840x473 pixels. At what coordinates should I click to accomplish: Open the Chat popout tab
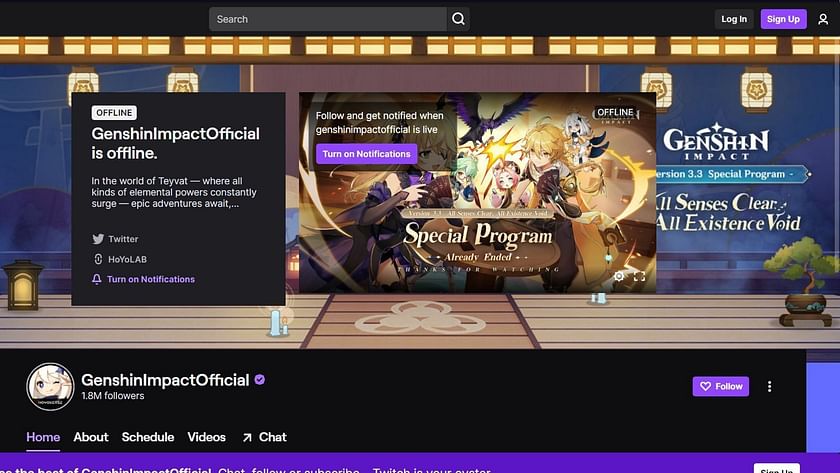(265, 437)
